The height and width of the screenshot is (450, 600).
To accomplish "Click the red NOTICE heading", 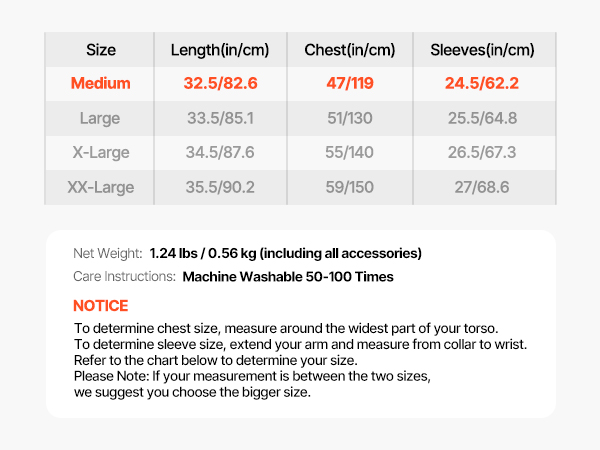I will [x=101, y=306].
